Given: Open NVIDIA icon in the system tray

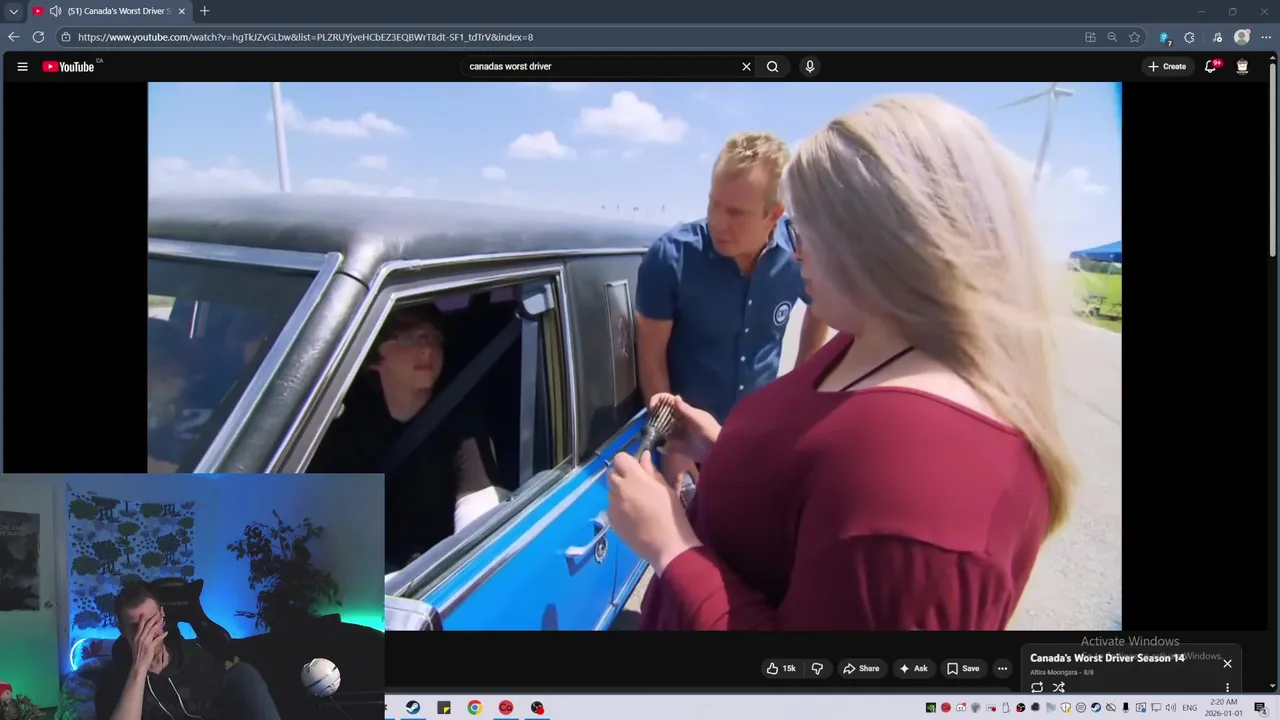Looking at the screenshot, I should tap(930, 708).
